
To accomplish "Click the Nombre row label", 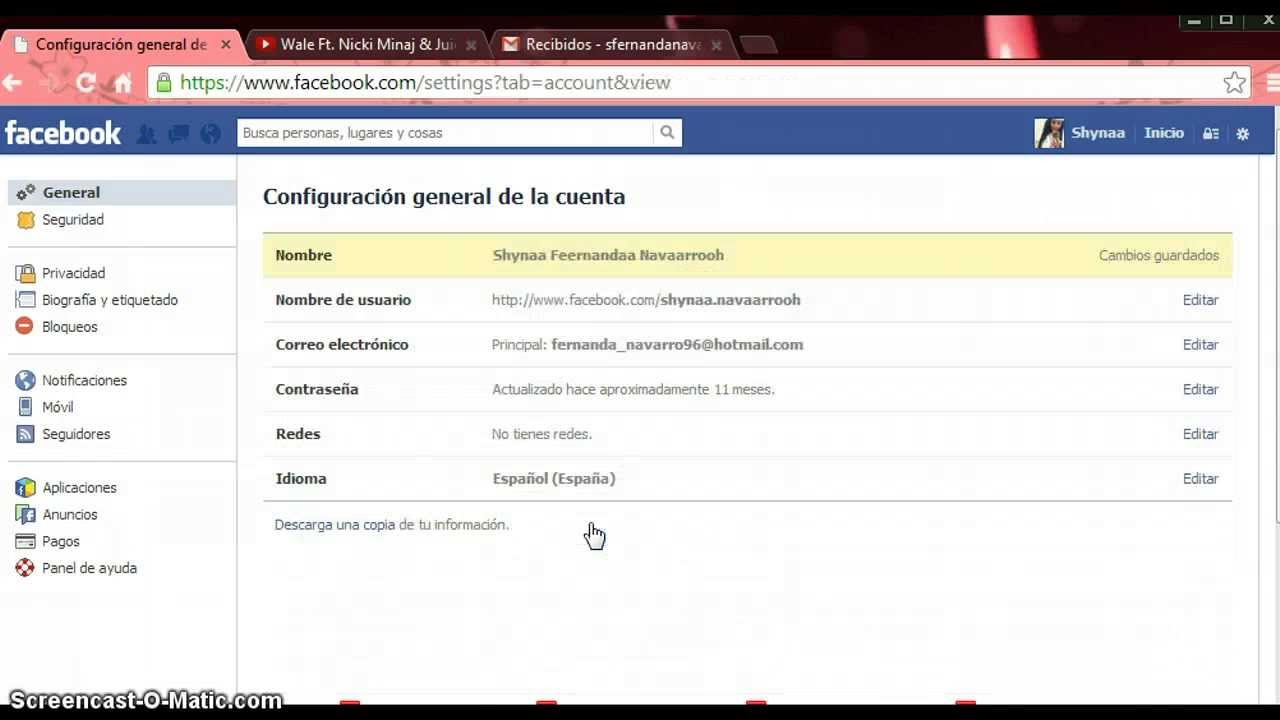I will point(303,255).
